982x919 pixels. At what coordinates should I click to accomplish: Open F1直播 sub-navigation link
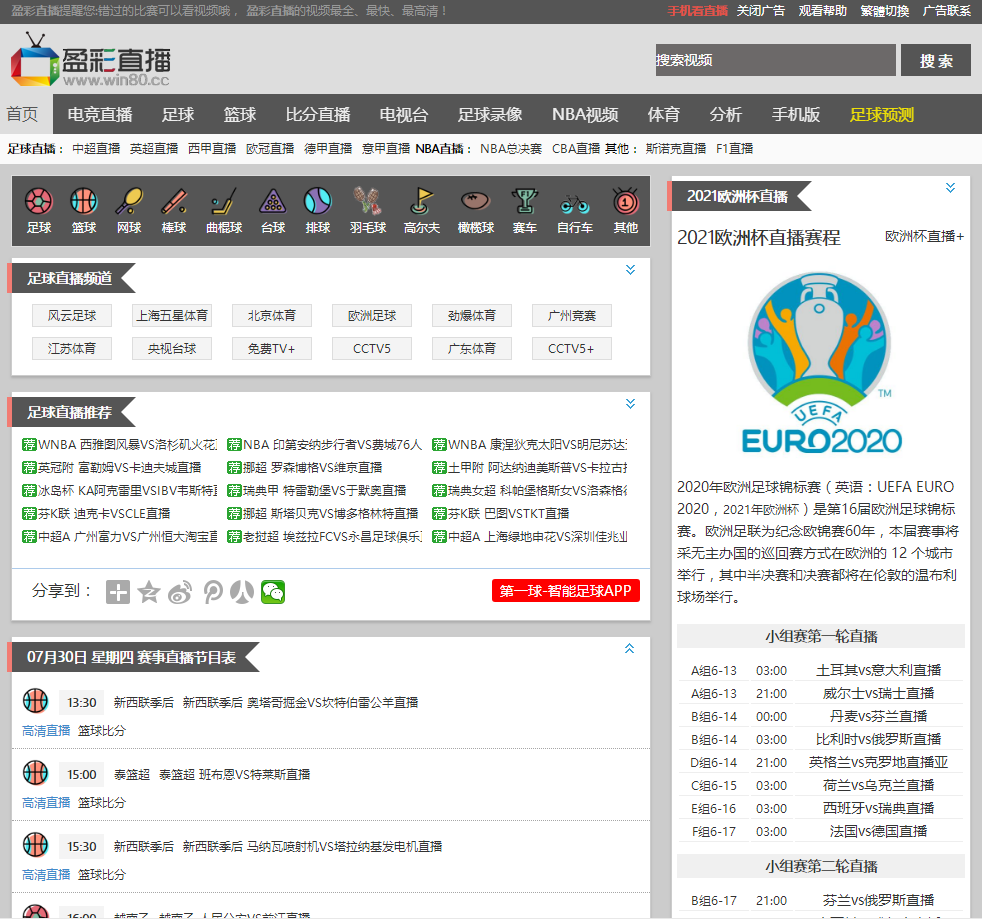735,149
